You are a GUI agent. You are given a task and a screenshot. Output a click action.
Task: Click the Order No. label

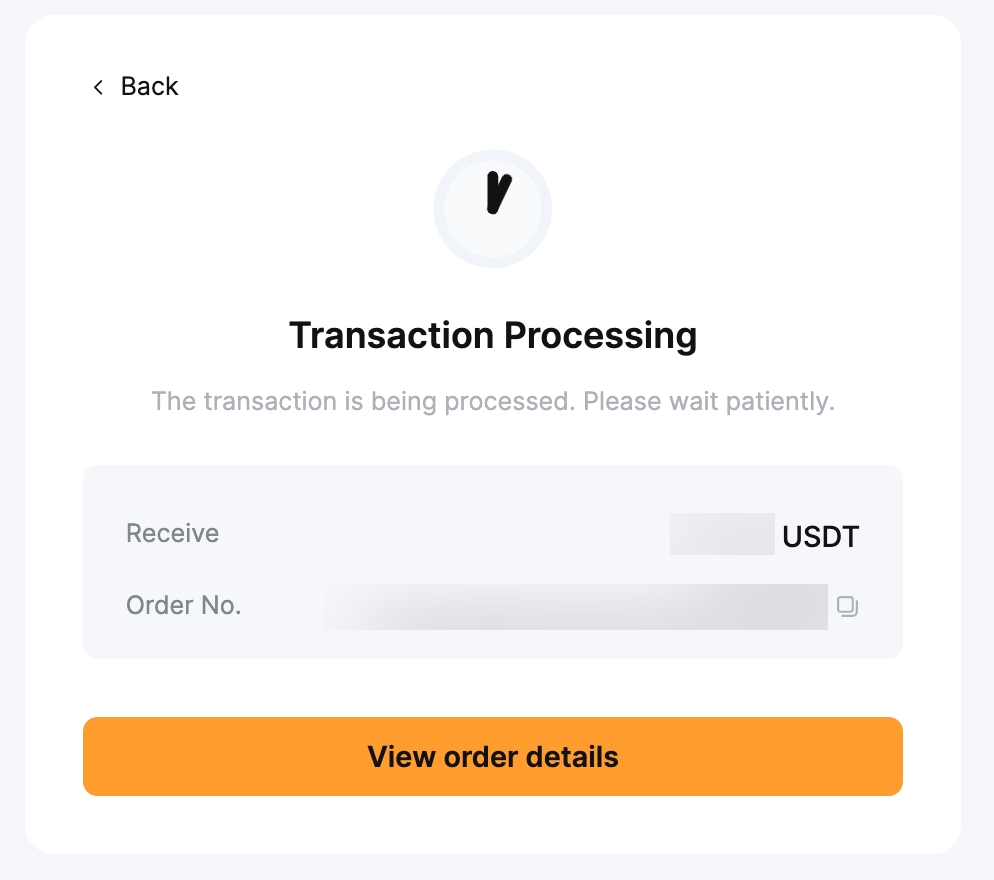183,605
